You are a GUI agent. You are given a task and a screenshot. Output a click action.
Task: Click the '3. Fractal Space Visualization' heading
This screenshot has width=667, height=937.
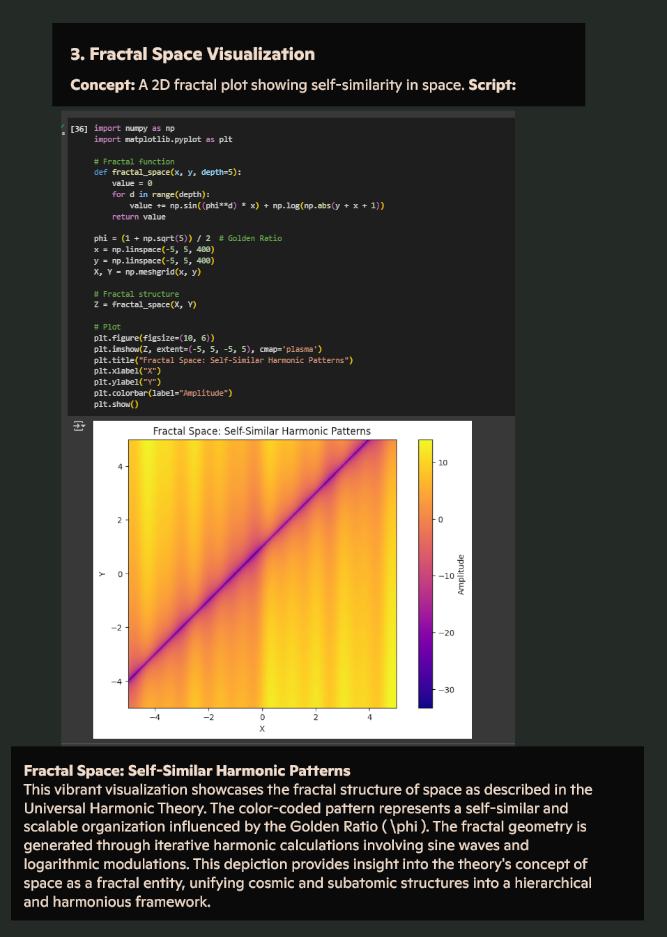(x=192, y=54)
